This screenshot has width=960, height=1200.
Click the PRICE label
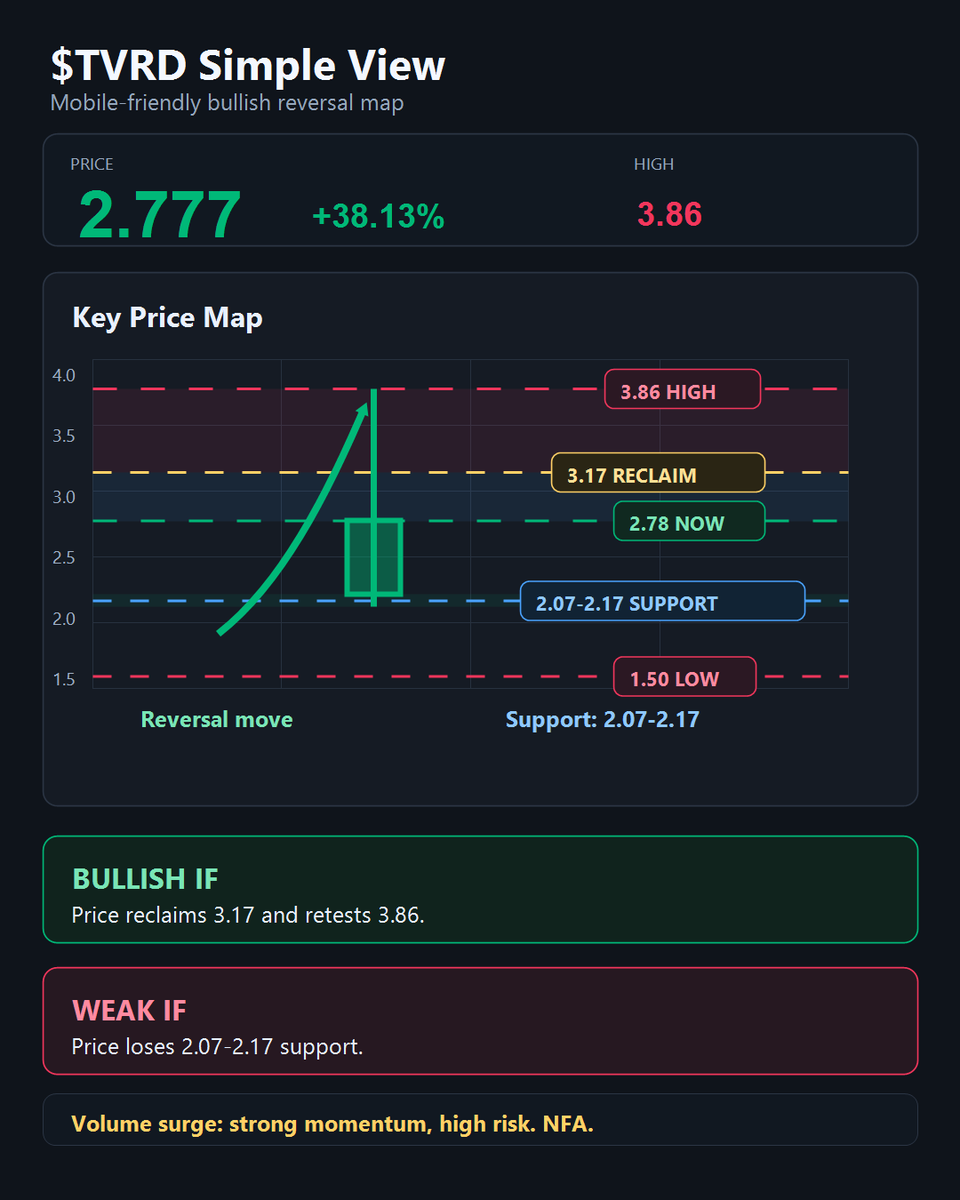pos(92,164)
